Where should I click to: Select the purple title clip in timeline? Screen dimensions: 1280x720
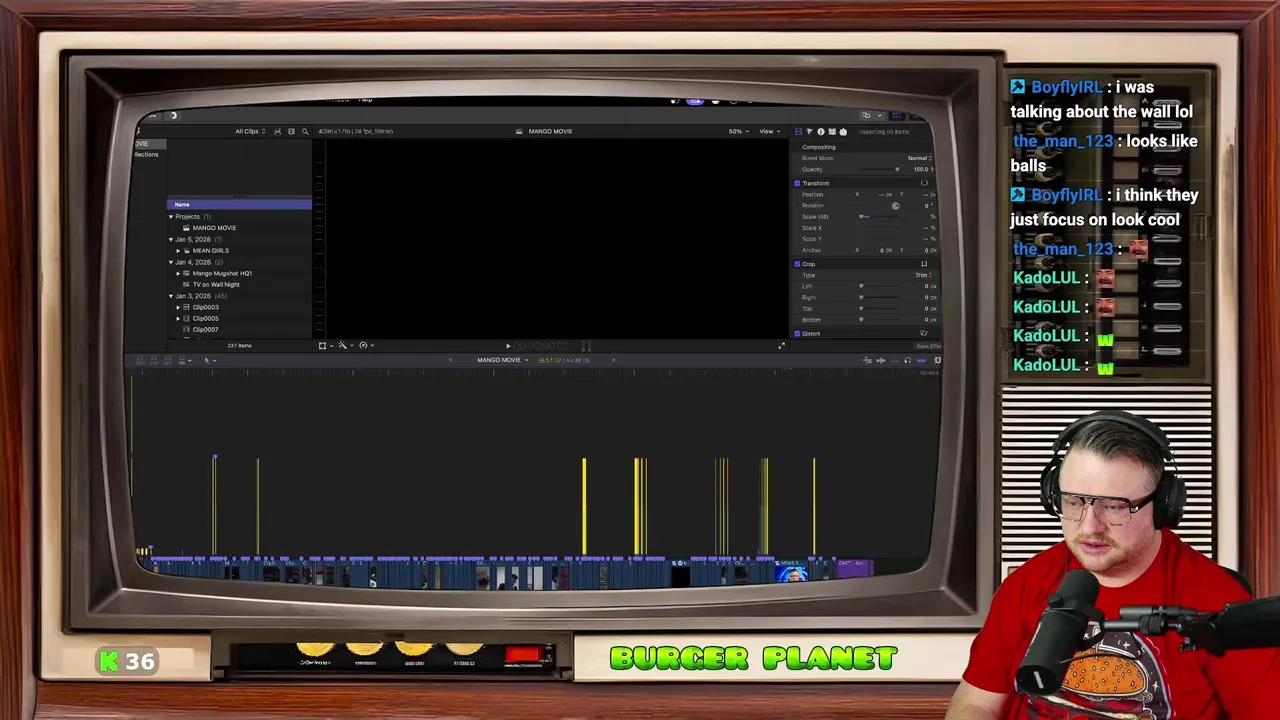[x=855, y=567]
